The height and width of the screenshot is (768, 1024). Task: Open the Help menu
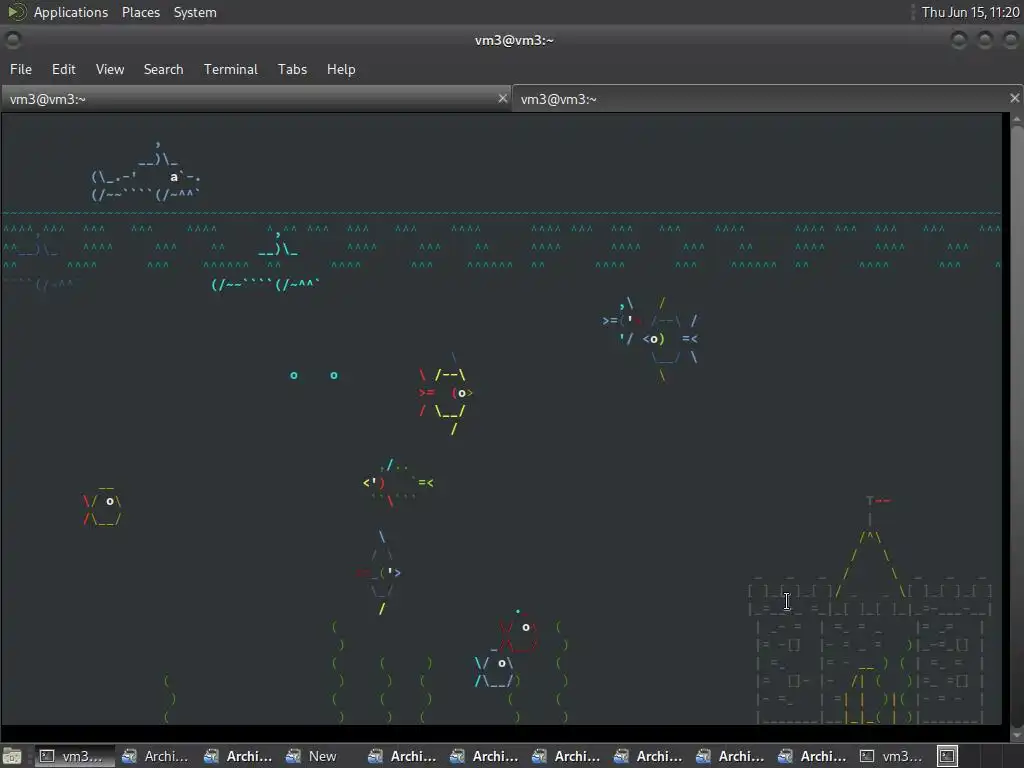[x=341, y=69]
